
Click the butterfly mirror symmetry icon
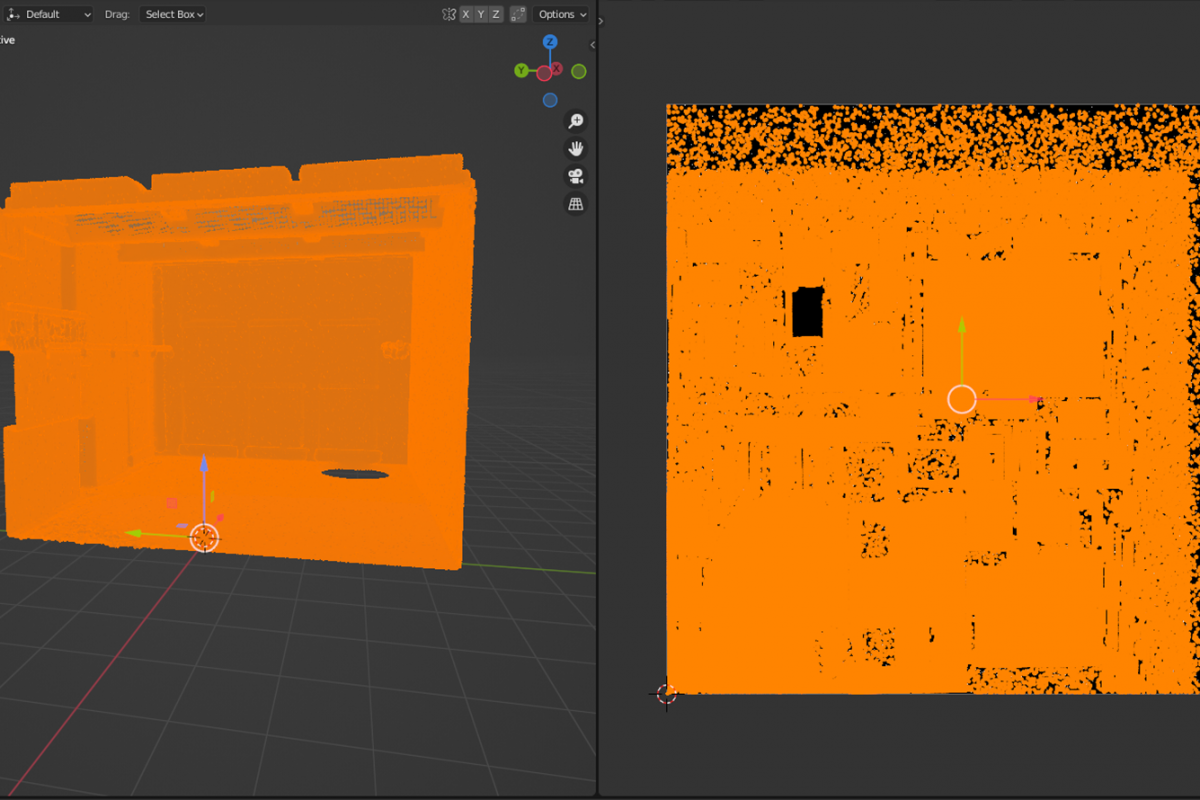tap(449, 14)
